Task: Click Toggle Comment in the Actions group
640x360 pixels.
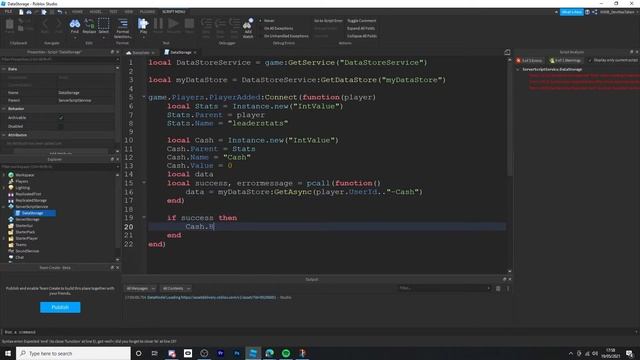Action: (x=361, y=20)
